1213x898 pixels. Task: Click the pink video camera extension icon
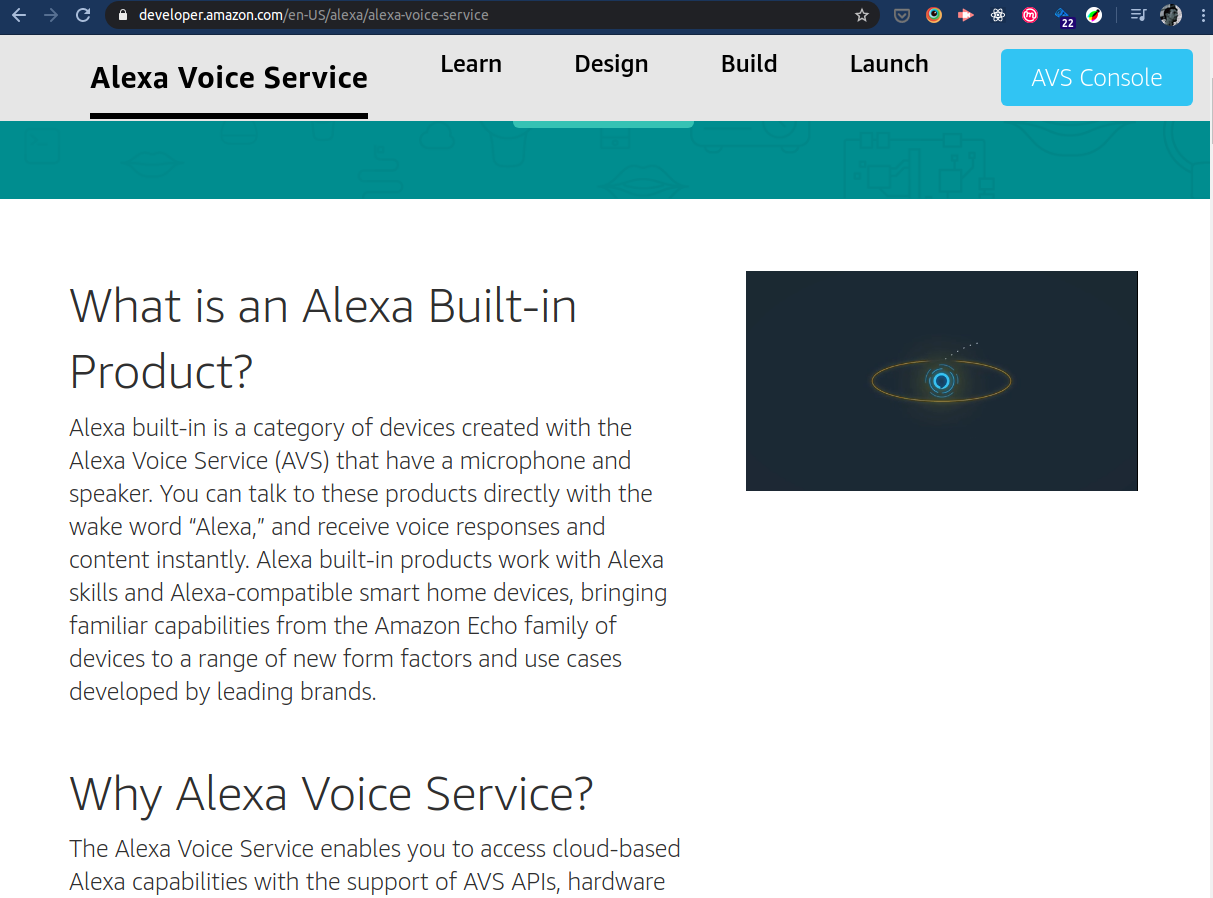point(966,15)
